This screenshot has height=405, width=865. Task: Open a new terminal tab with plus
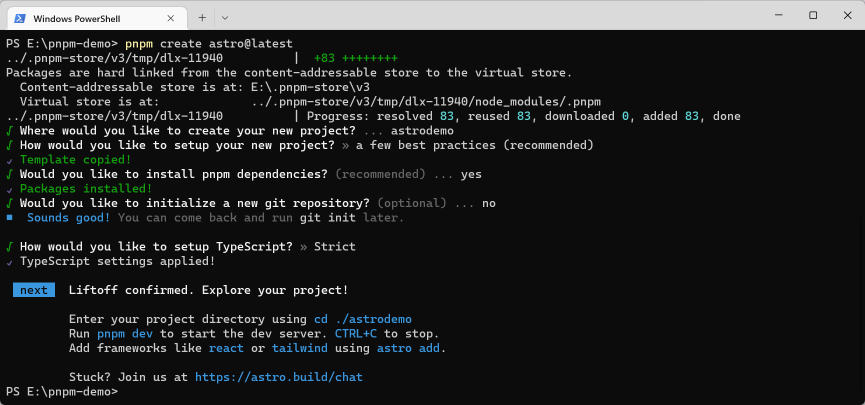(x=202, y=18)
